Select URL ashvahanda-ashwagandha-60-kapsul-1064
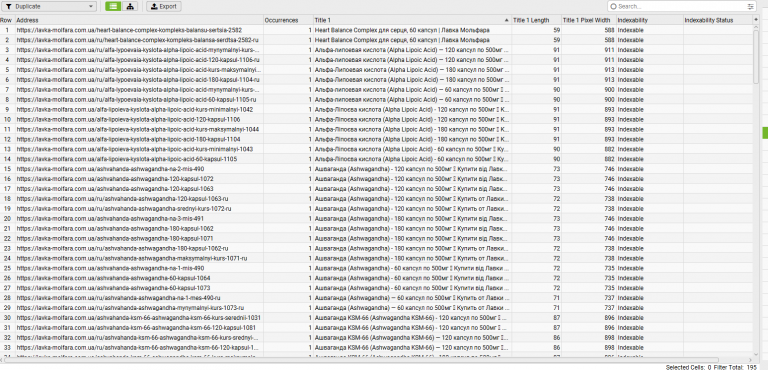Screen dimensions: 768x370 (113, 278)
